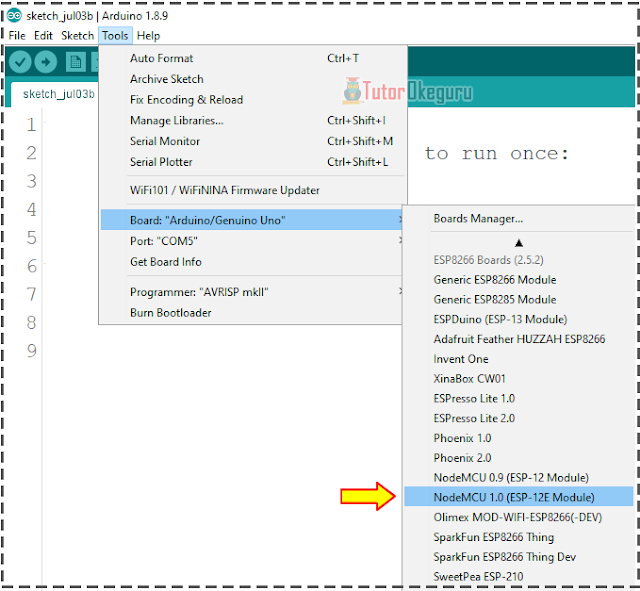The image size is (640, 591).
Task: Open the Sketch menu
Action: pos(78,36)
